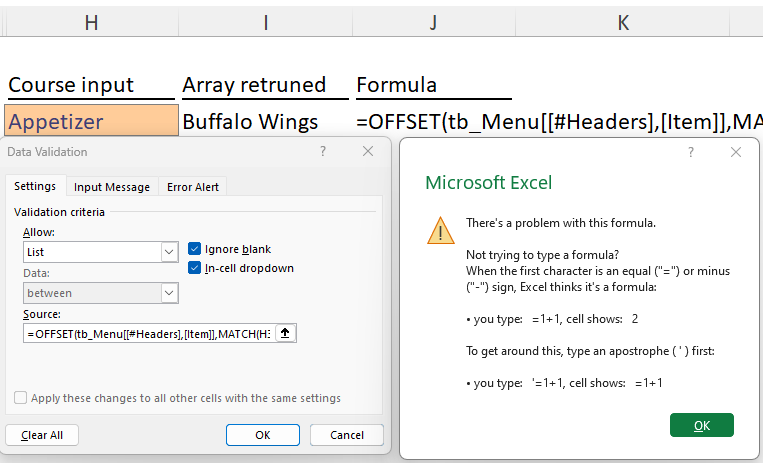Check Apply these changes to all other cells

click(x=21, y=398)
